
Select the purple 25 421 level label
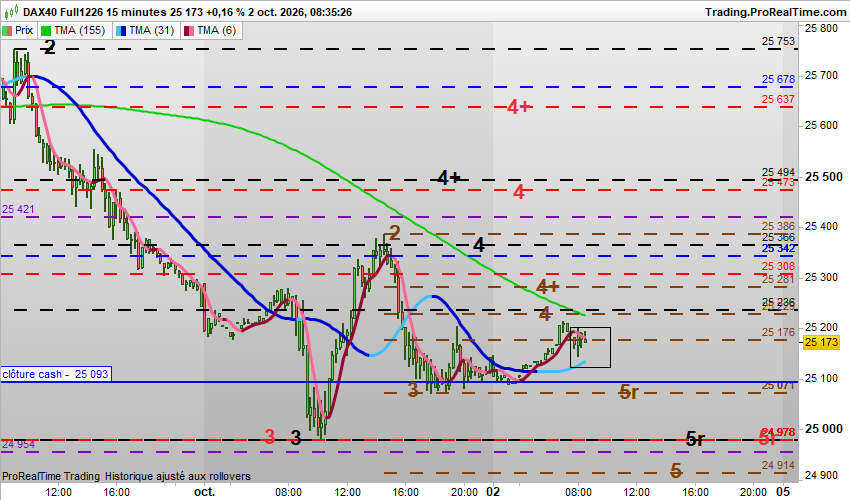(x=18, y=209)
